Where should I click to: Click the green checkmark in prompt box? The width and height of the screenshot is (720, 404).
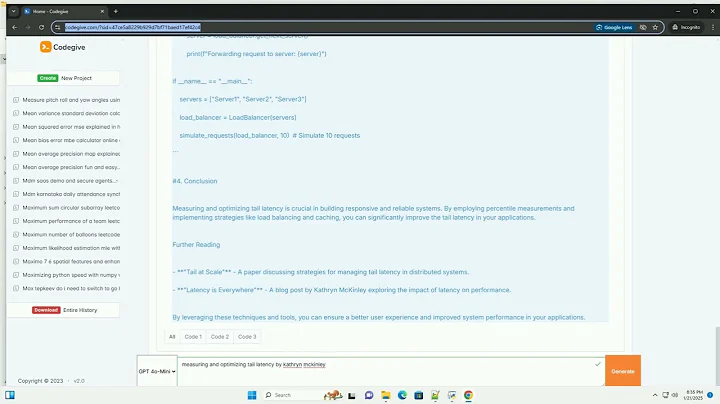coord(597,364)
